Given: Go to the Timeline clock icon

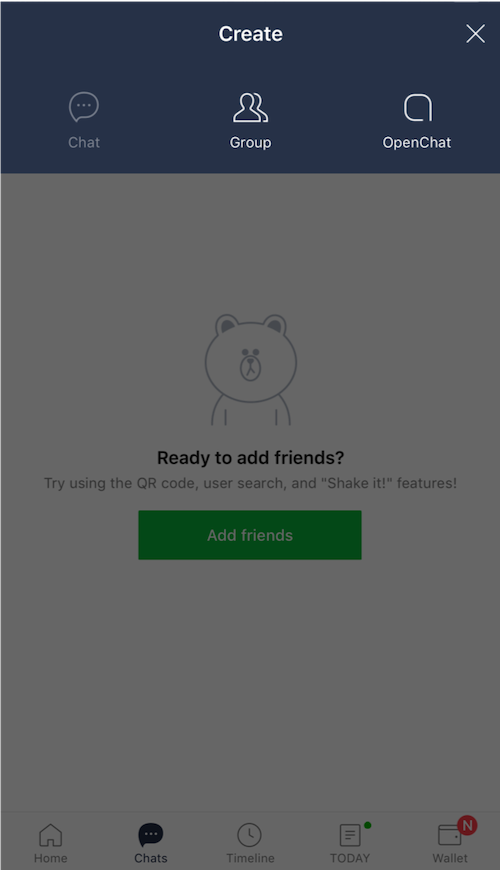Looking at the screenshot, I should point(250,834).
